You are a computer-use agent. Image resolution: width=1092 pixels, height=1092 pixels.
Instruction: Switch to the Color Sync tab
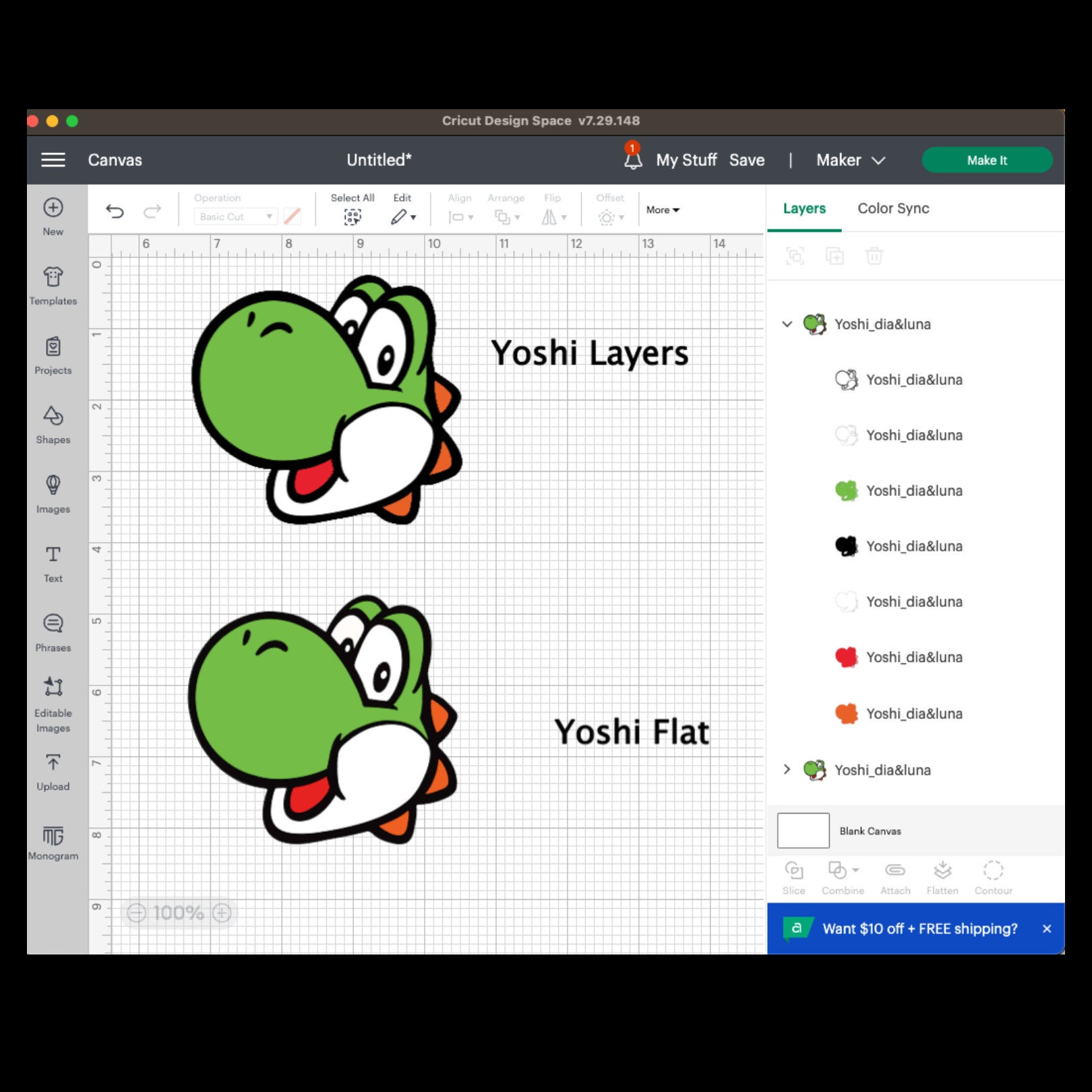pos(893,208)
